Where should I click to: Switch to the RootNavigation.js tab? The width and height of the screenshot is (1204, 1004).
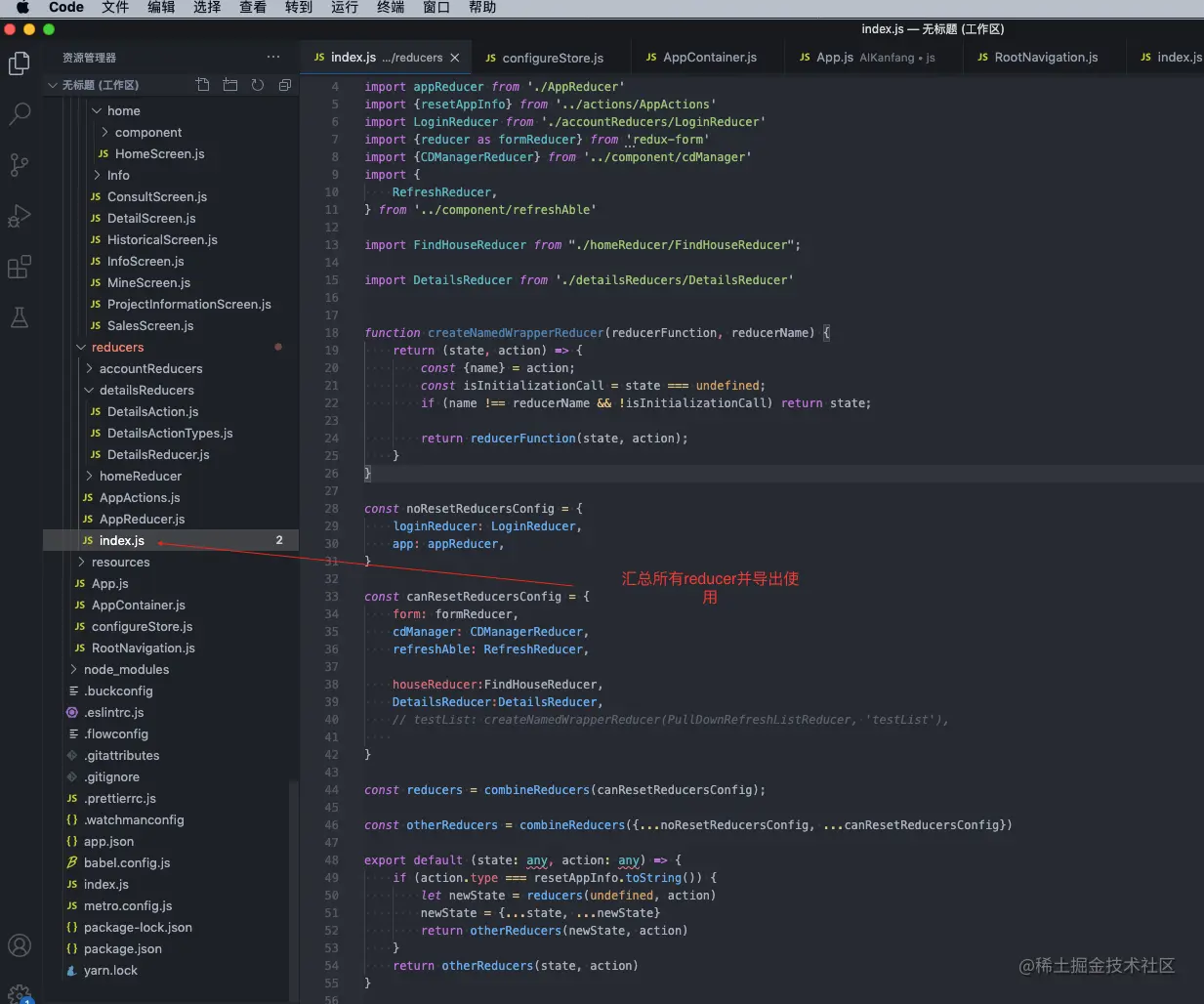[x=1045, y=58]
